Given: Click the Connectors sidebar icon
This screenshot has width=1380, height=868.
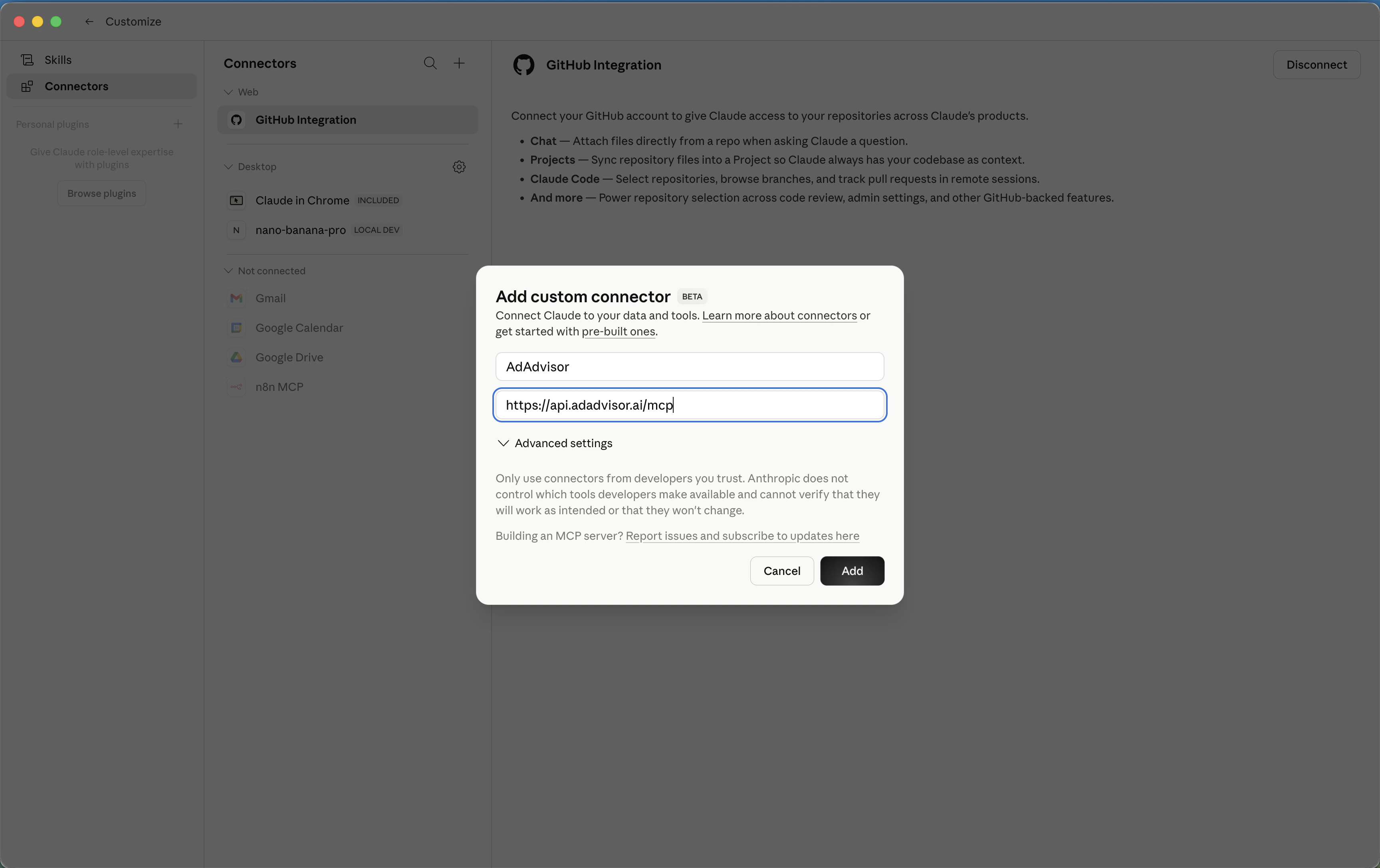Looking at the screenshot, I should coord(27,86).
